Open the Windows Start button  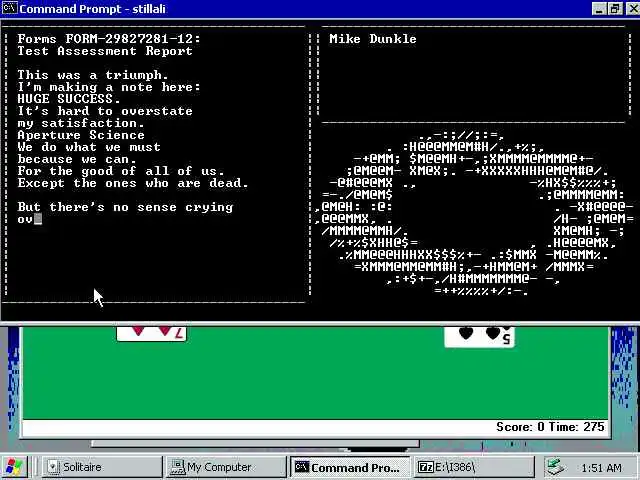tap(15, 467)
